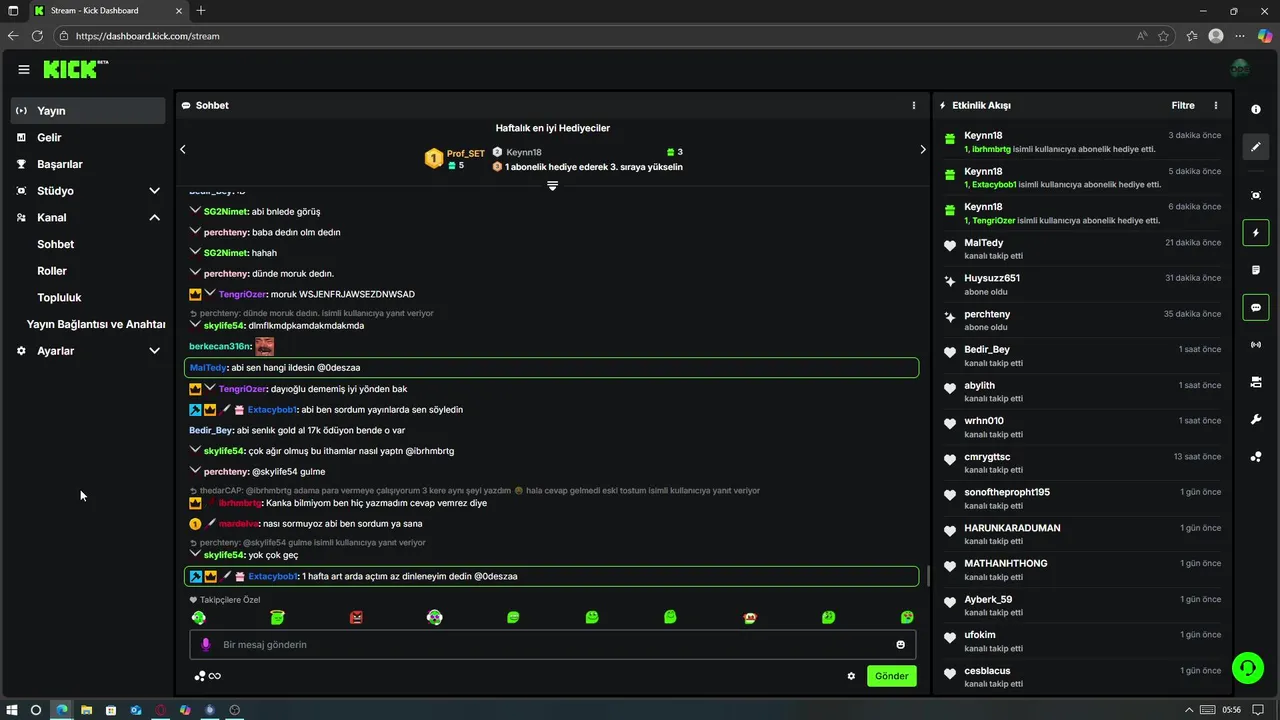Viewport: 1280px width, 720px height.
Task: Open the emoji picker in message box
Action: pyautogui.click(x=901, y=645)
